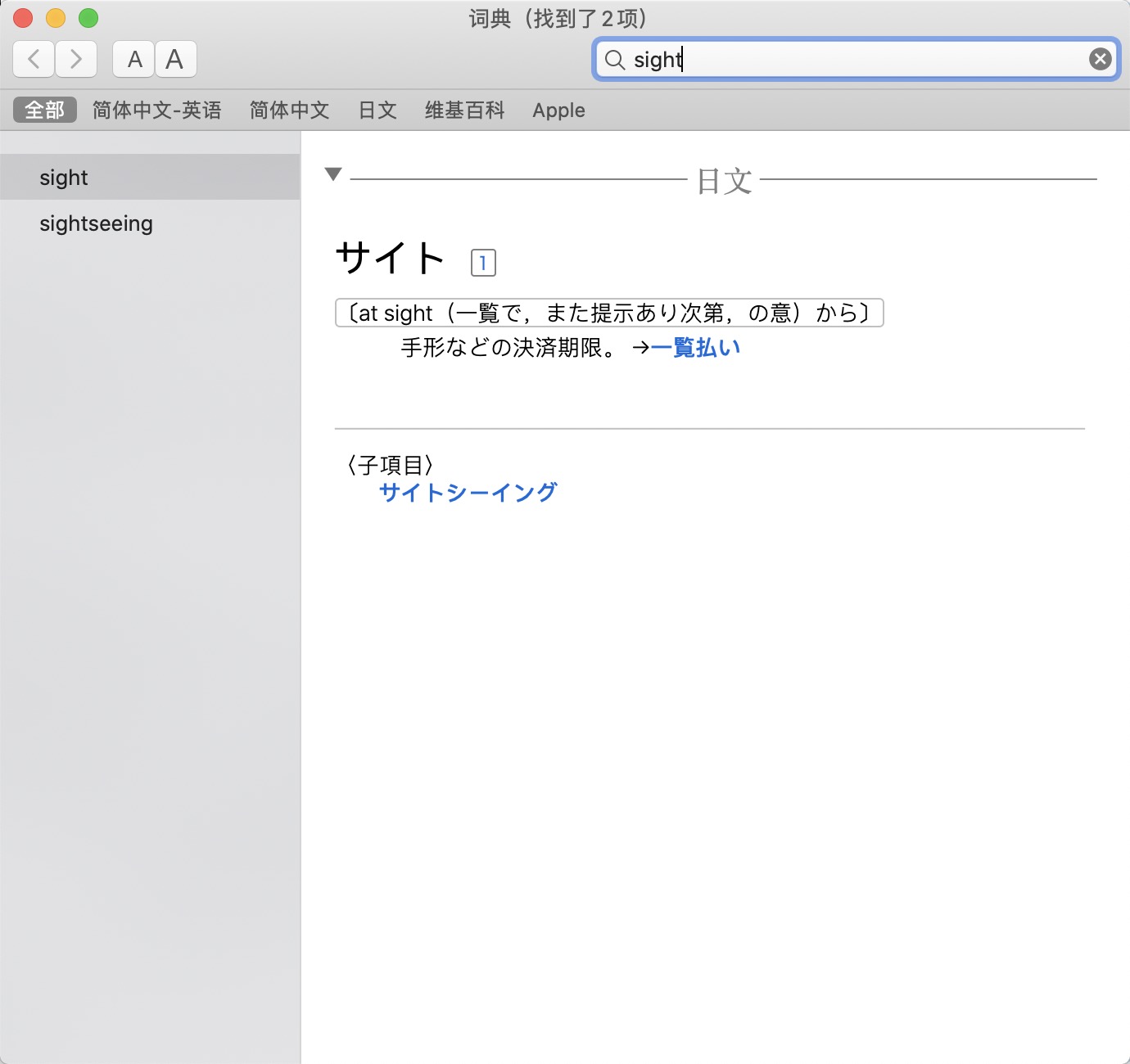Open the Apple dictionary tab
This screenshot has height=1064, width=1130.
pyautogui.click(x=558, y=110)
